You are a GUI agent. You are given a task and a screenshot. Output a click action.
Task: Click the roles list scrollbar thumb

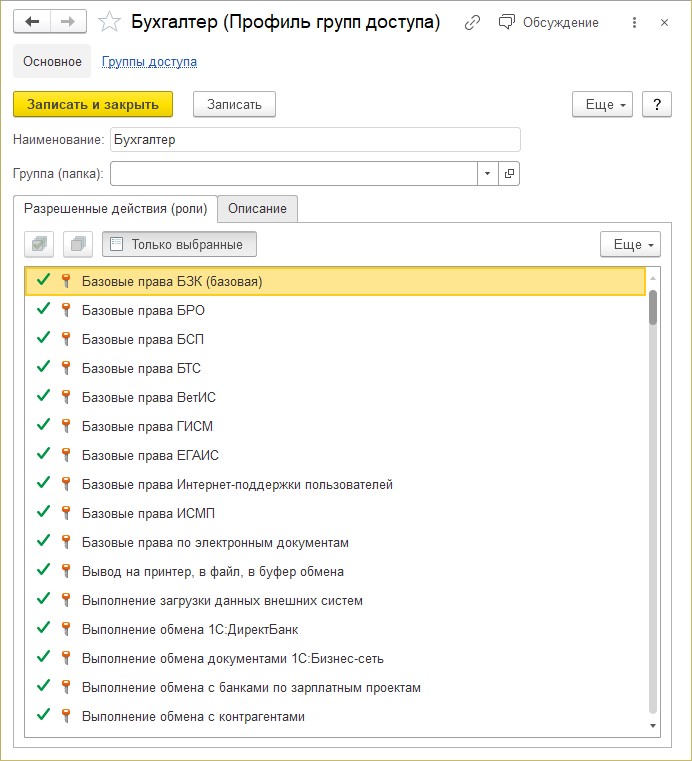point(653,307)
